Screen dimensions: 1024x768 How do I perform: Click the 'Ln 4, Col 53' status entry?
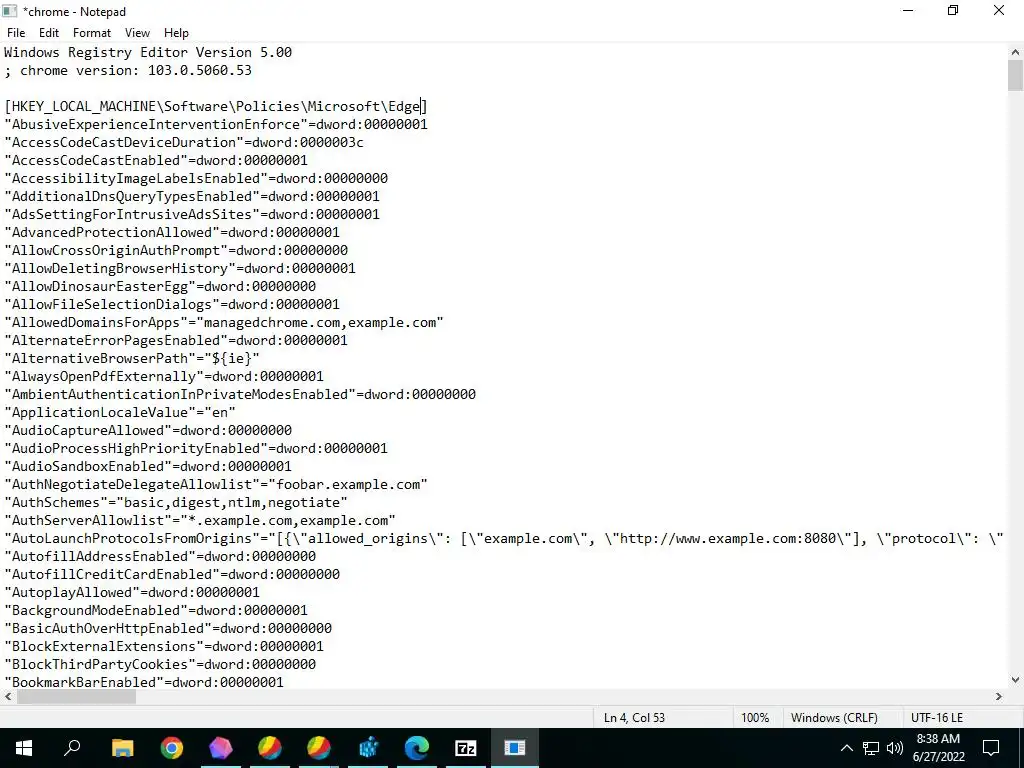point(634,717)
